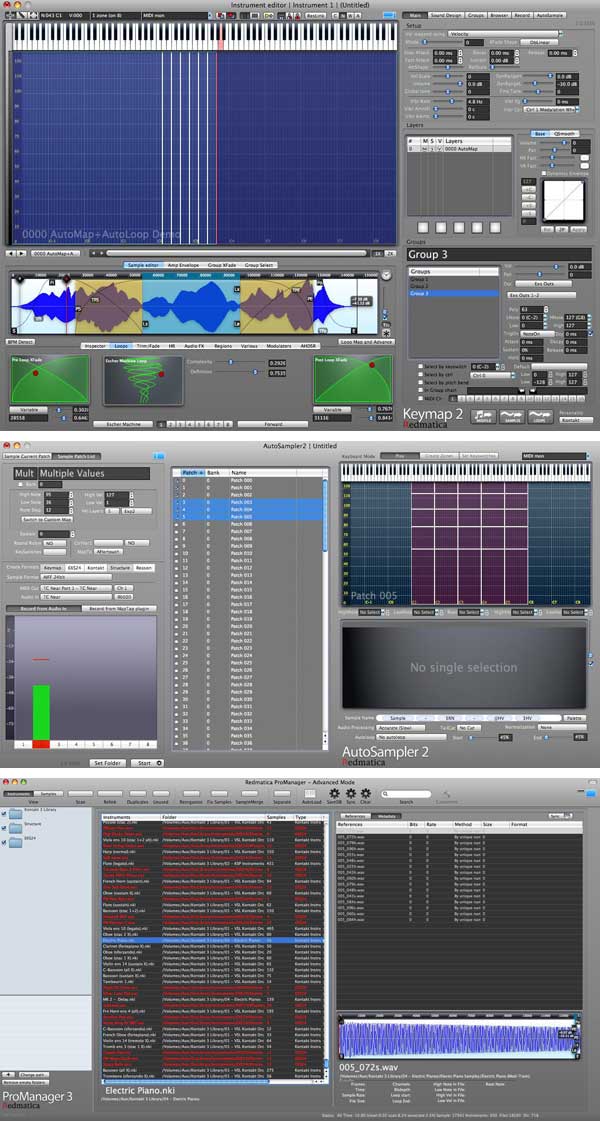600x1122 pixels.
Task: Click the blue icon at ProManager top right
Action: pyautogui.click(x=589, y=794)
